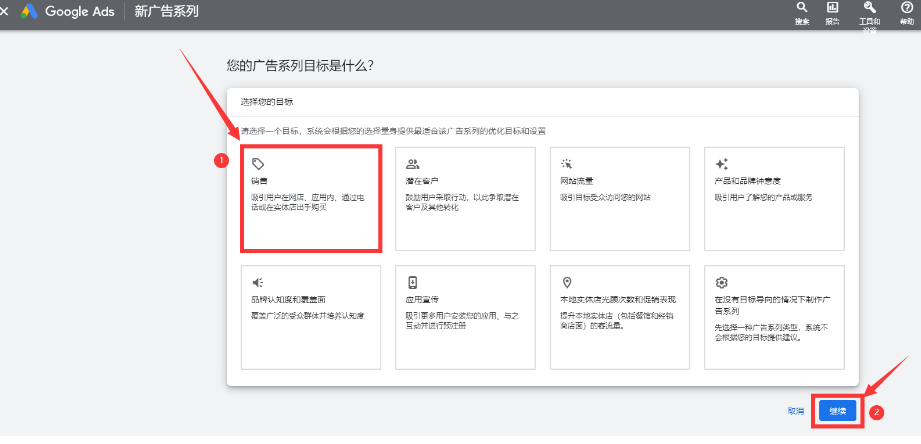
Task: Click the price tag icon for 销售
Action: pos(258,163)
